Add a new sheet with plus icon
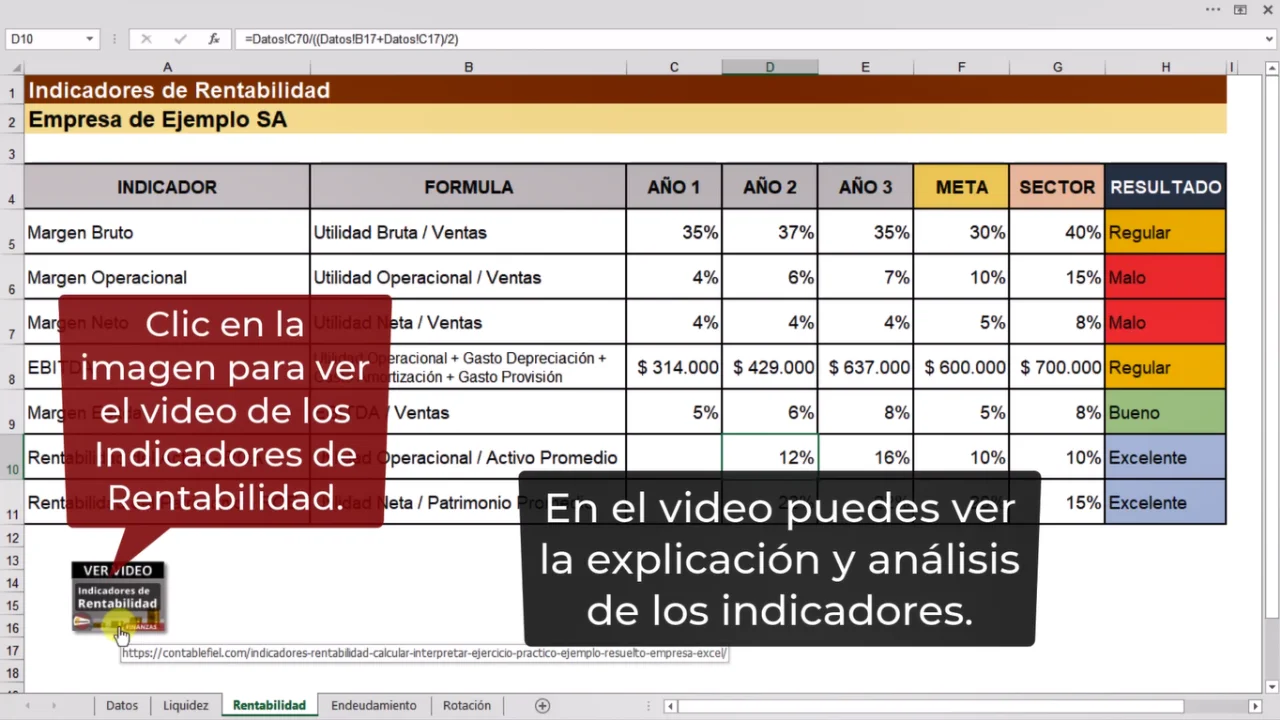The image size is (1280, 720). click(542, 705)
